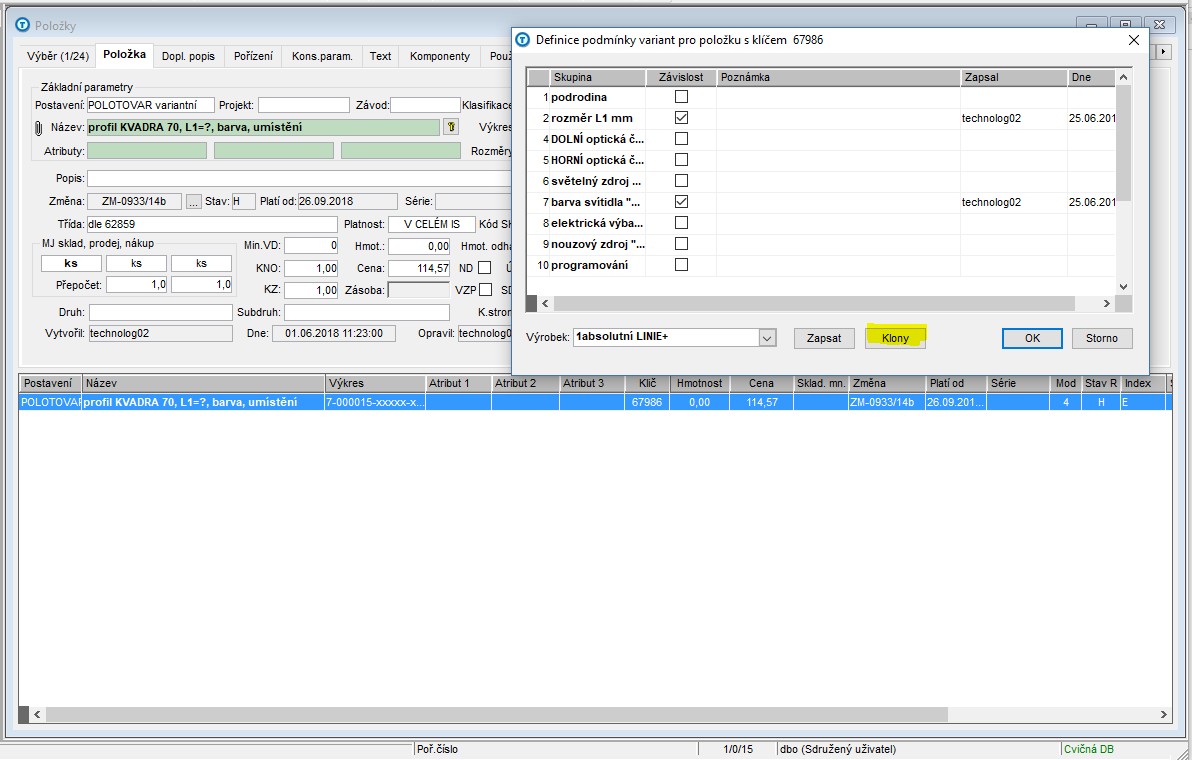Image resolution: width=1192 pixels, height=760 pixels.
Task: Toggle Závislost checkbox for podrodina
Action: click(681, 97)
